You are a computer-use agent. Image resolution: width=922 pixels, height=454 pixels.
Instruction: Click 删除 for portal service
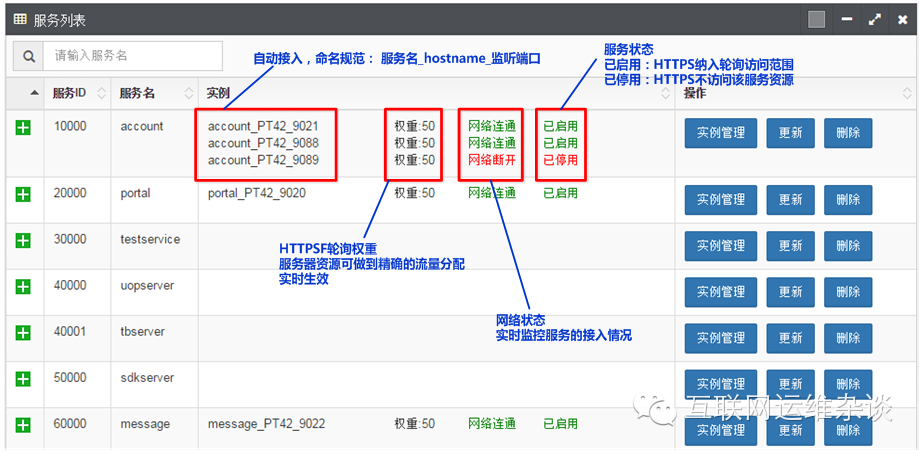(x=848, y=200)
